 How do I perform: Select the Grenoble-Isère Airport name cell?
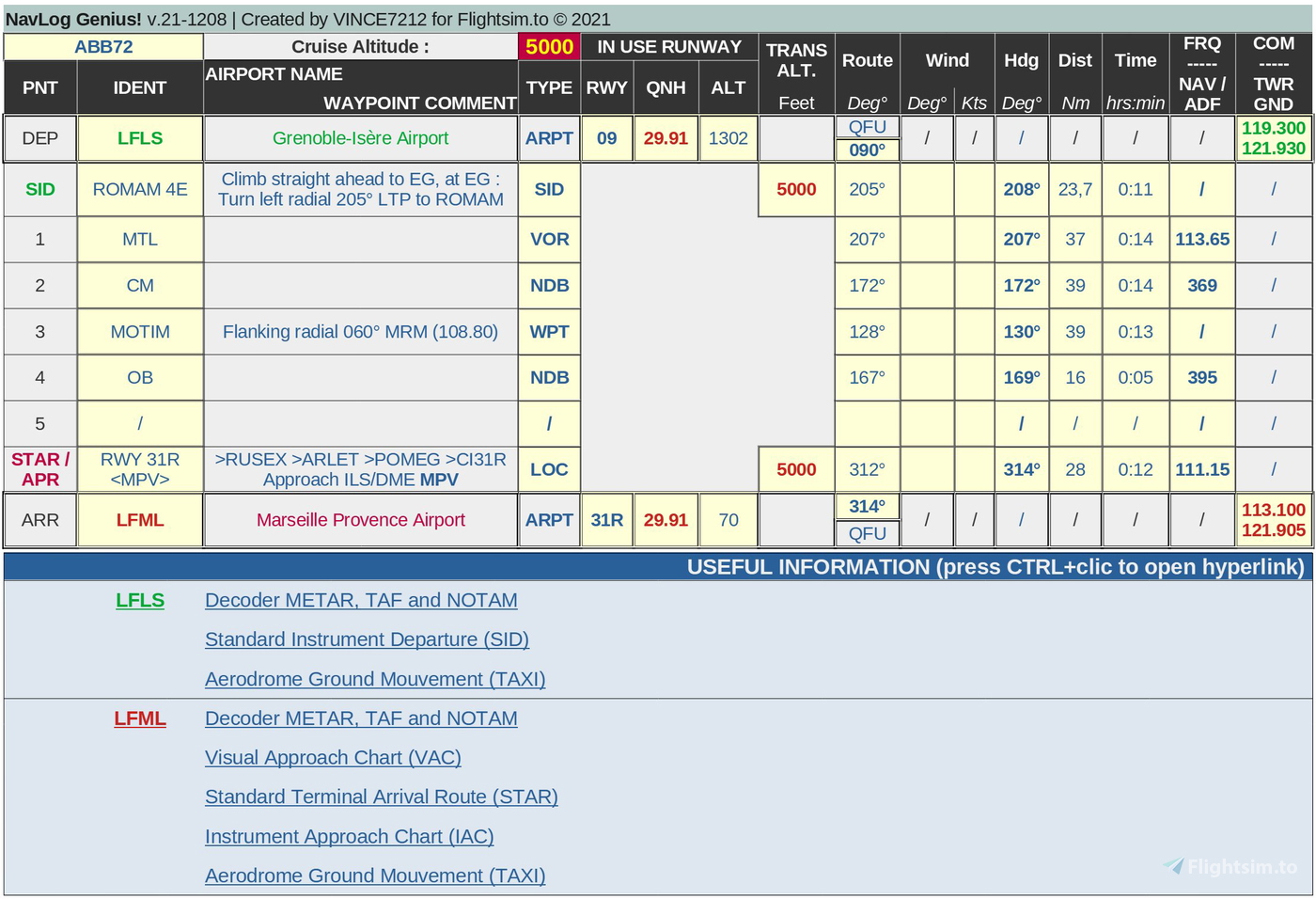click(x=360, y=138)
